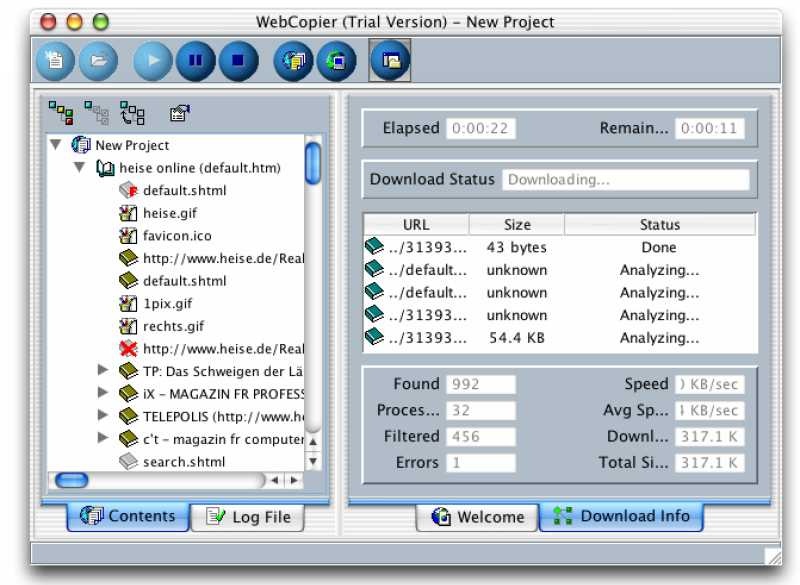Click the TP: Das Schweigen book icon

[x=129, y=371]
